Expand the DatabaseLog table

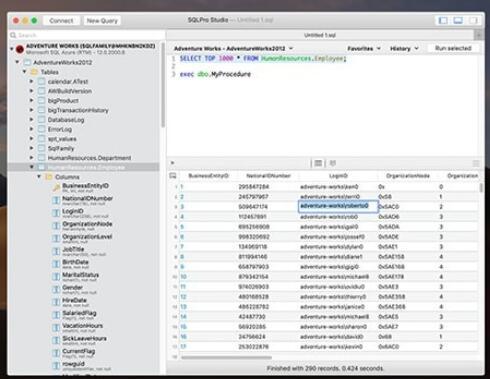coord(31,119)
